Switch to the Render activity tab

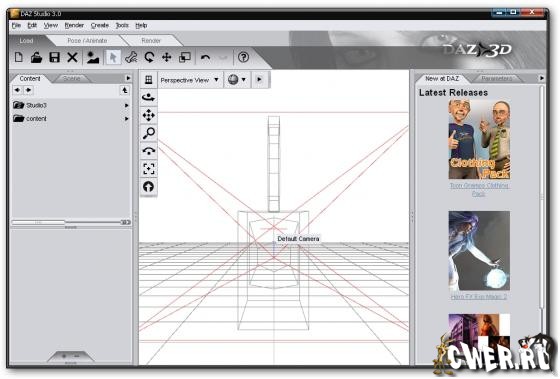(x=151, y=41)
